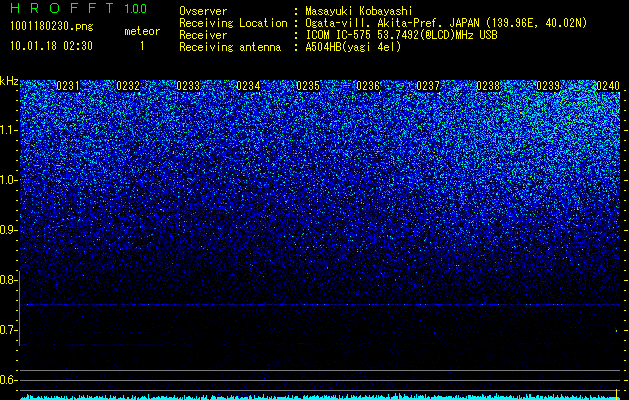Click the kHz axis unit label
This screenshot has height=400, width=629.
point(9,81)
